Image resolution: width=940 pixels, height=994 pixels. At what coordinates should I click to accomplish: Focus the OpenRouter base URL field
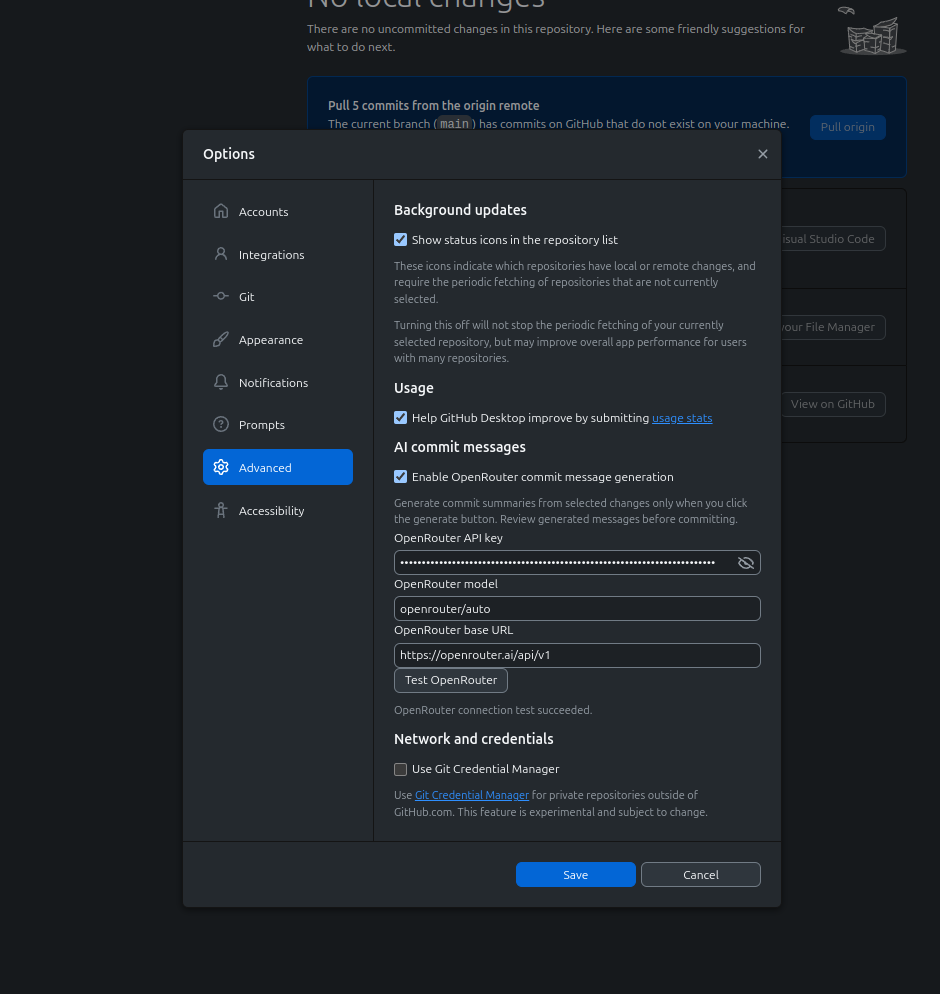point(577,655)
